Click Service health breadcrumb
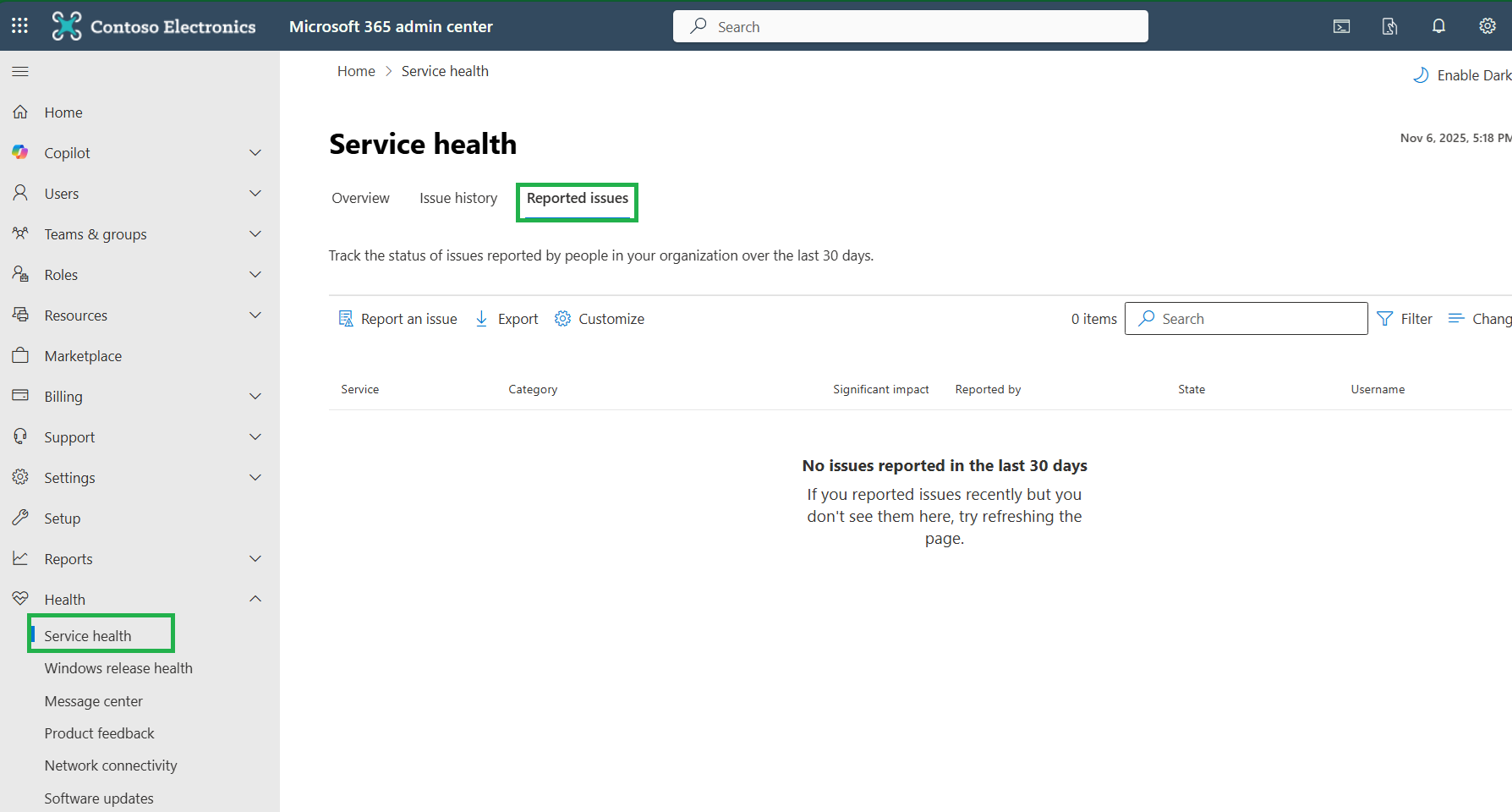 point(445,71)
